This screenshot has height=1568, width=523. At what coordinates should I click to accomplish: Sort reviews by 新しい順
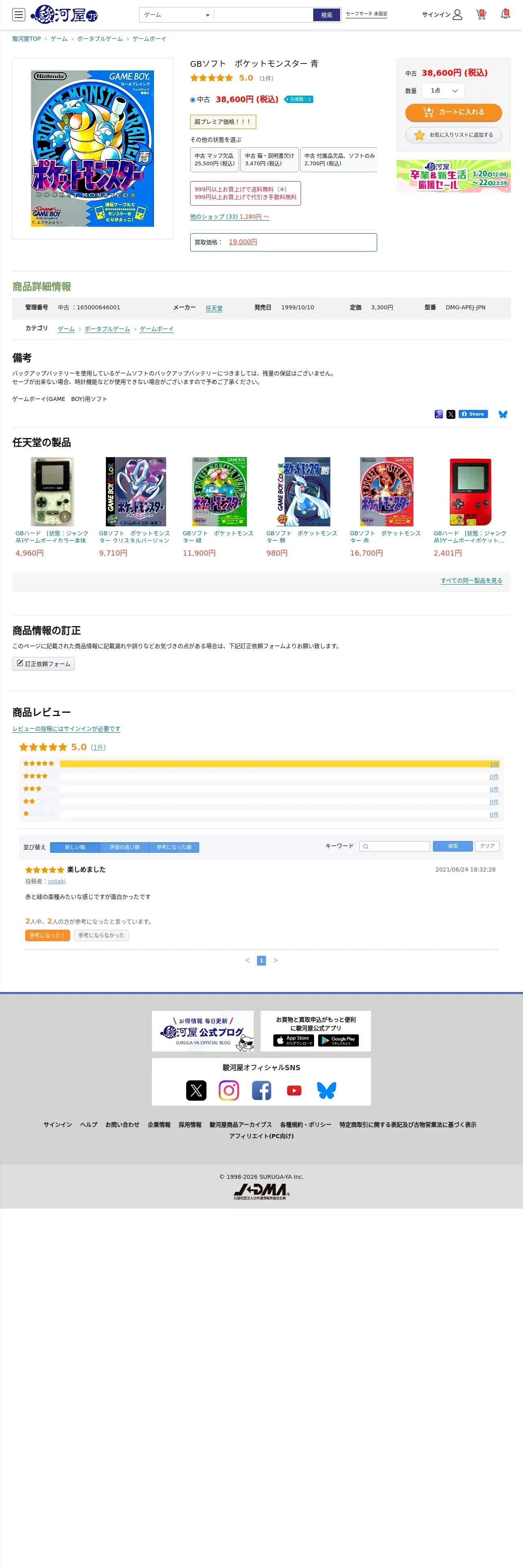point(75,848)
